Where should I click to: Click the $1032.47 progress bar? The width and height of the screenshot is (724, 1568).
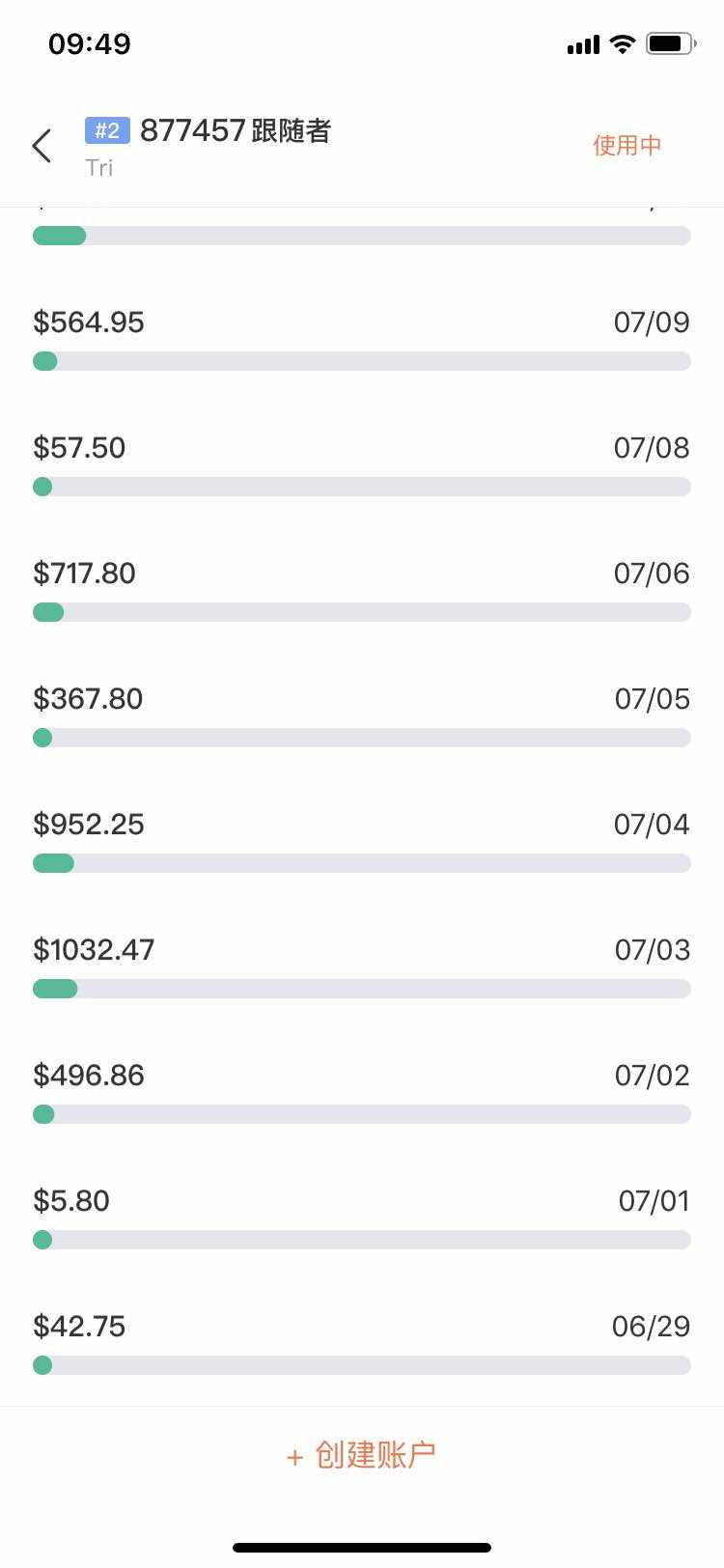(x=362, y=989)
